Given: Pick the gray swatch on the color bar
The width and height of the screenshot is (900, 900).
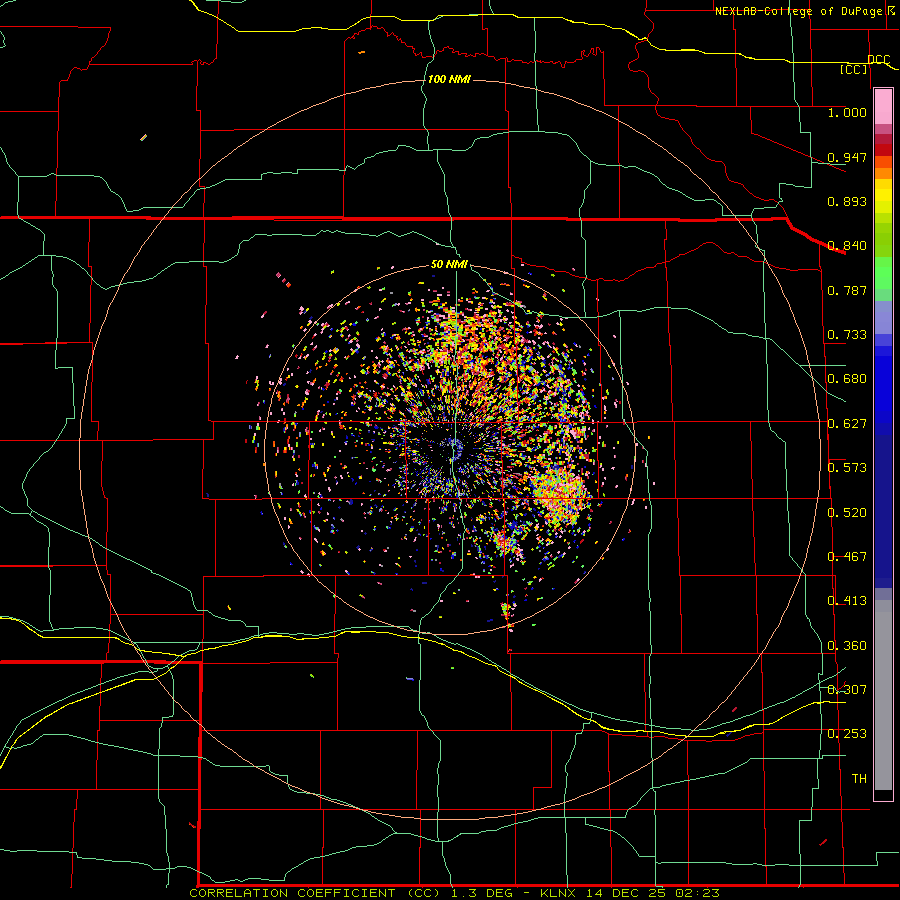Looking at the screenshot, I should [883, 695].
